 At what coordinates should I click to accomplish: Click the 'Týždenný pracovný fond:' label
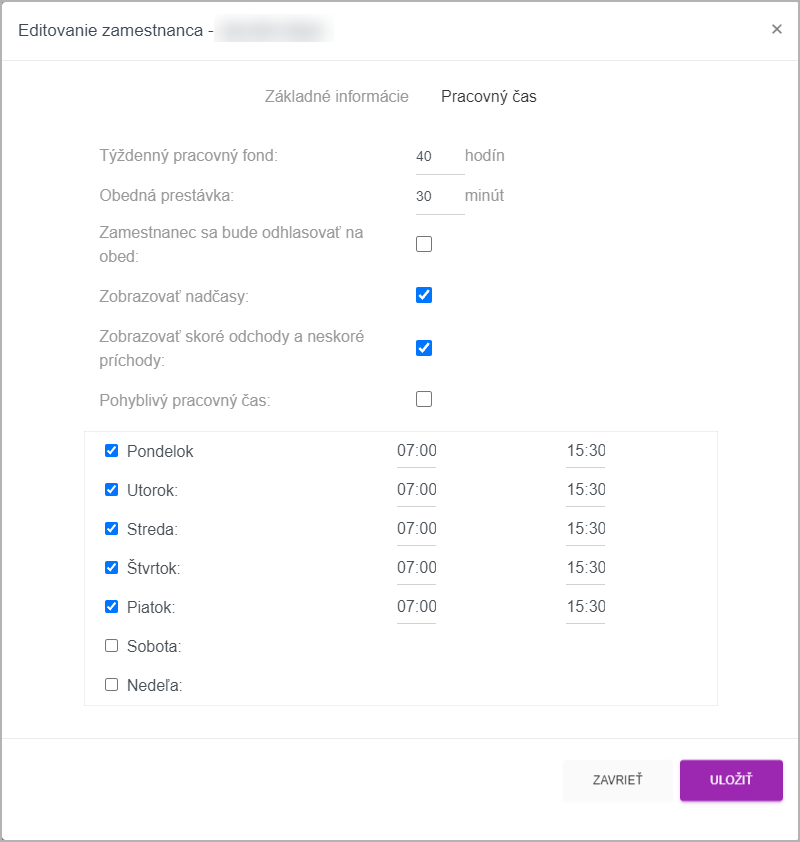point(188,156)
